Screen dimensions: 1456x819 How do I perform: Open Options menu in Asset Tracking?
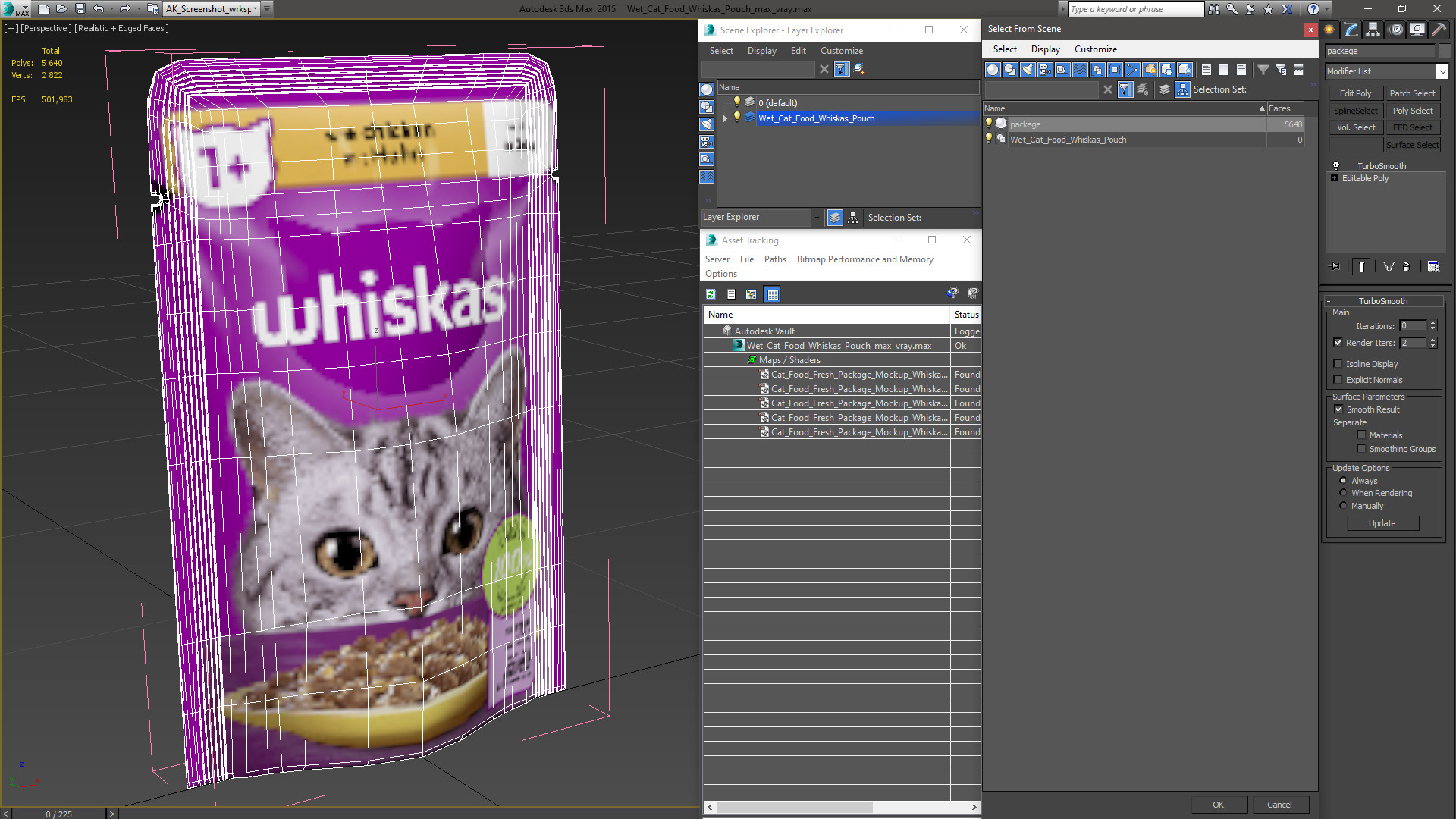[x=720, y=274]
